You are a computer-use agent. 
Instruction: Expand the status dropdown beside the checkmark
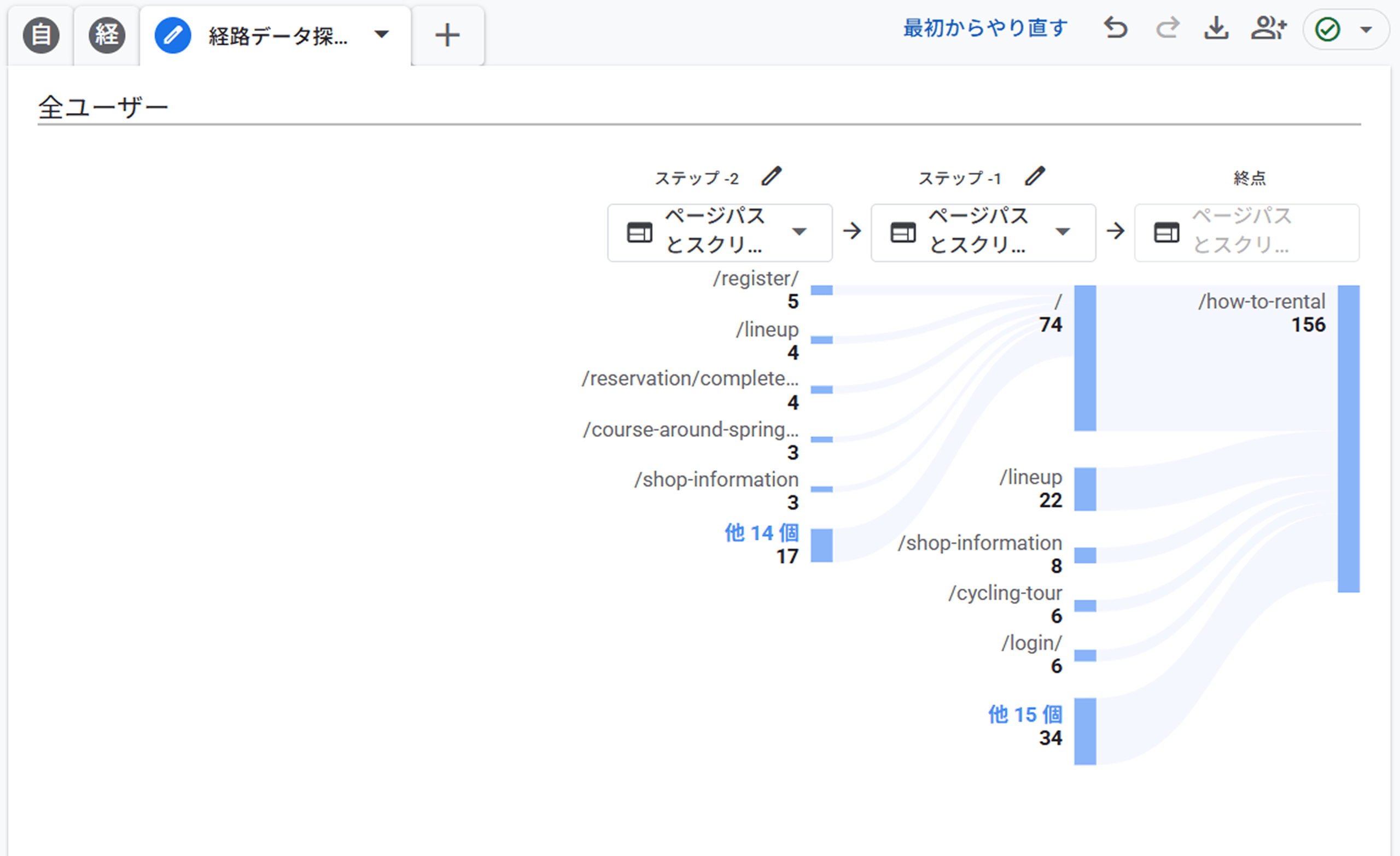click(x=1367, y=30)
